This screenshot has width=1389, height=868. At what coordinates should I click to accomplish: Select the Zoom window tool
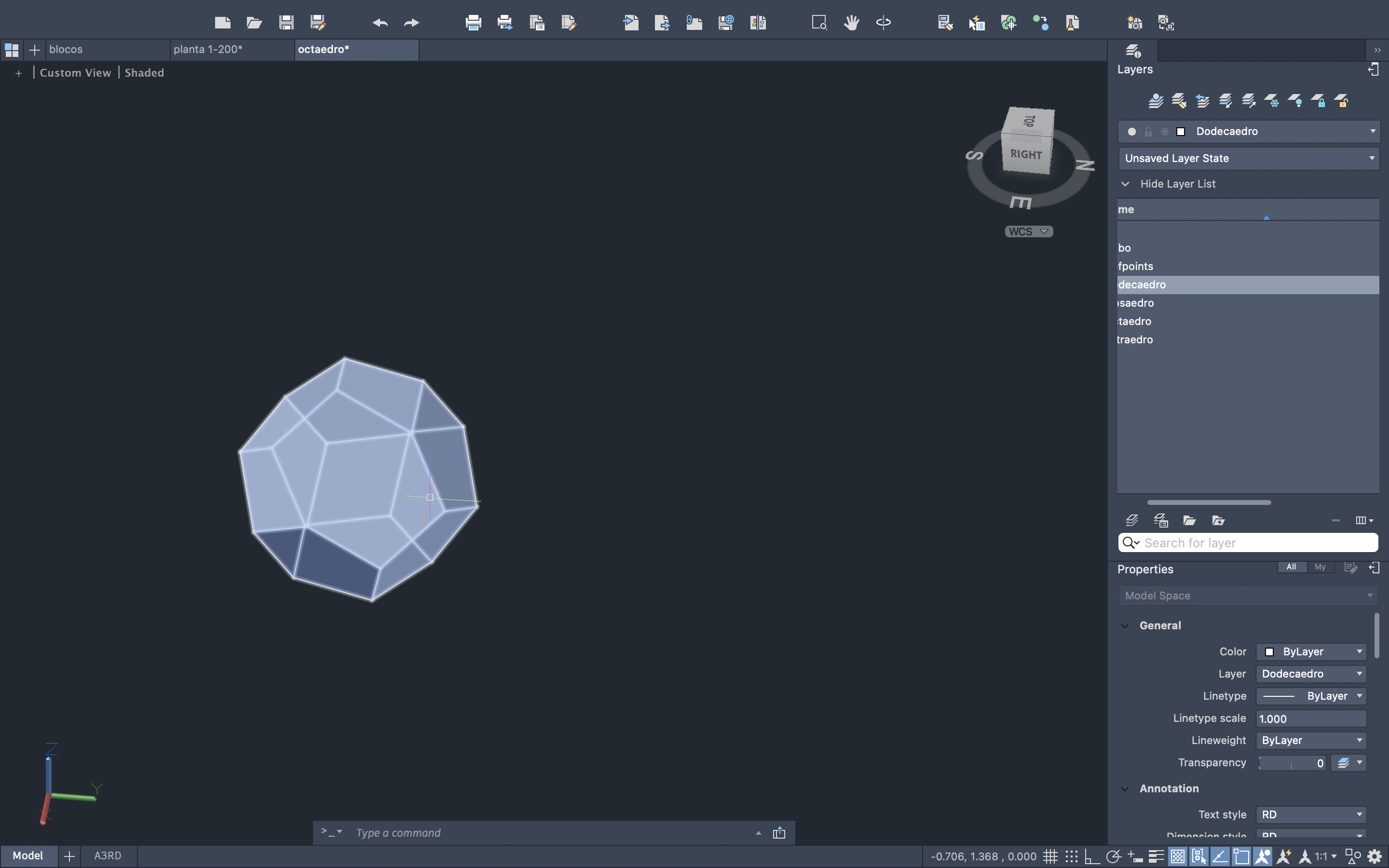pyautogui.click(x=819, y=23)
